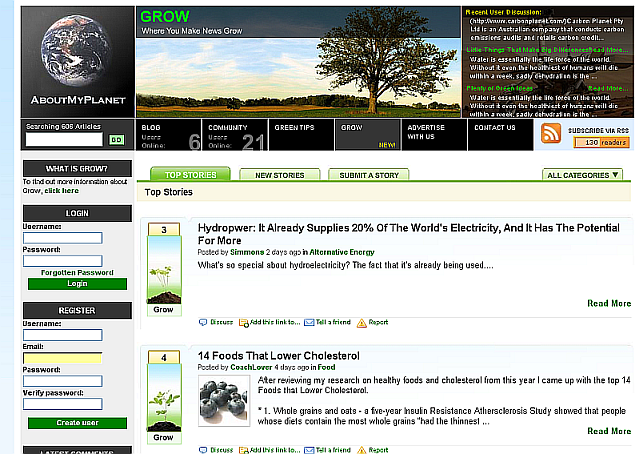Click Report warning icon under Cholesterol story

362,450
